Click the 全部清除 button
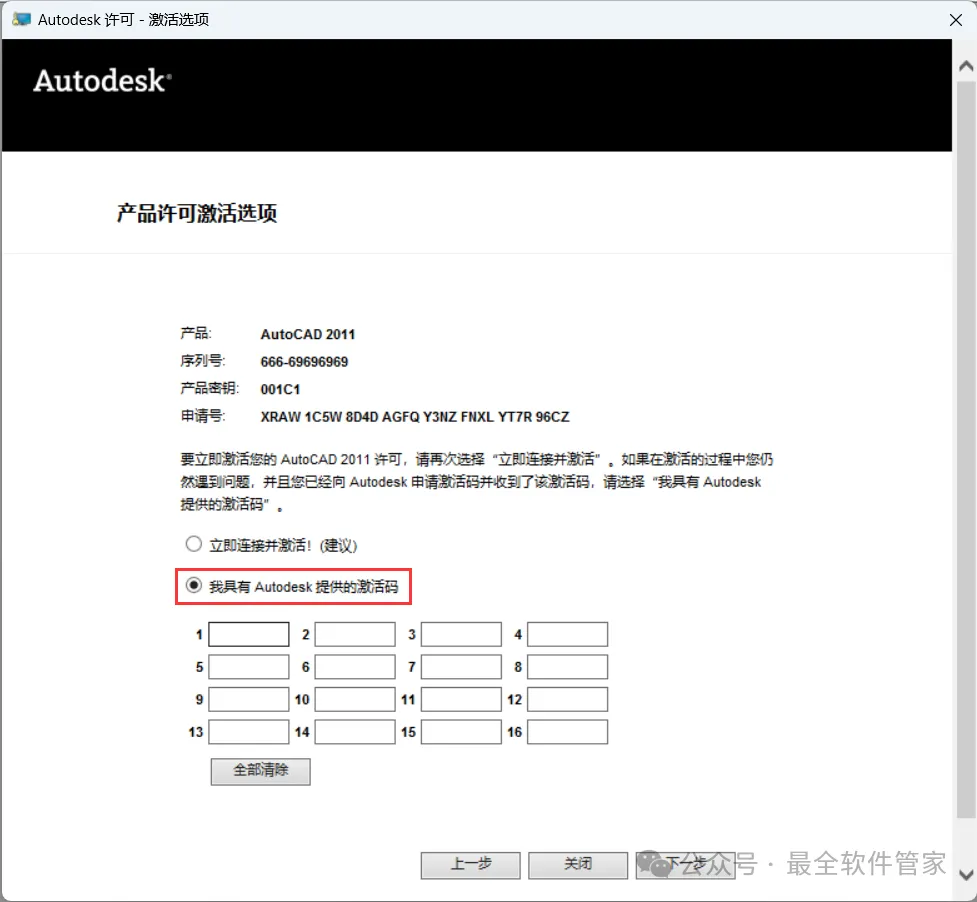The width and height of the screenshot is (977, 902). (x=260, y=771)
